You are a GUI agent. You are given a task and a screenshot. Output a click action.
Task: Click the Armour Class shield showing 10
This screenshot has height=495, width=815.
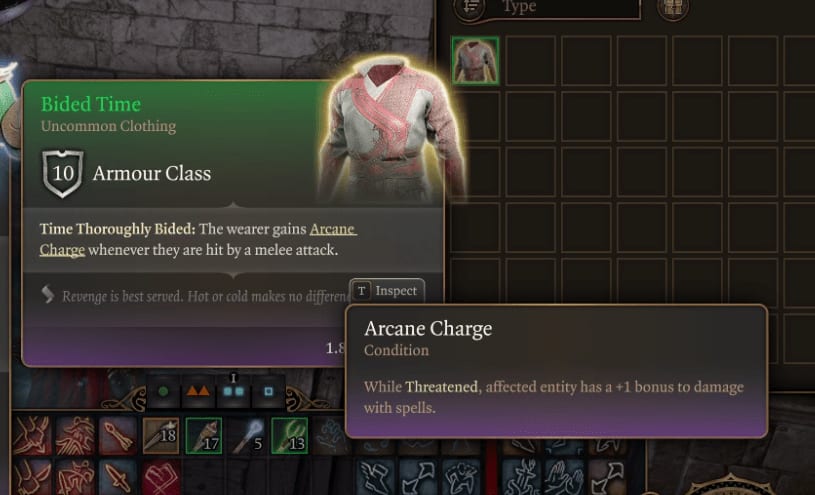point(63,173)
